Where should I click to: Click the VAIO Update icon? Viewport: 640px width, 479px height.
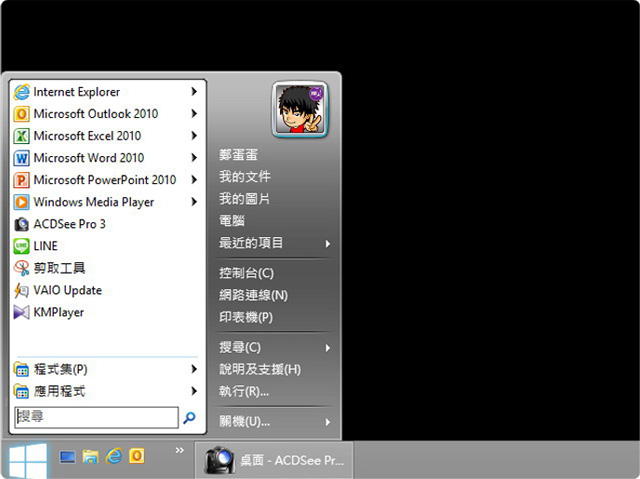pos(21,290)
